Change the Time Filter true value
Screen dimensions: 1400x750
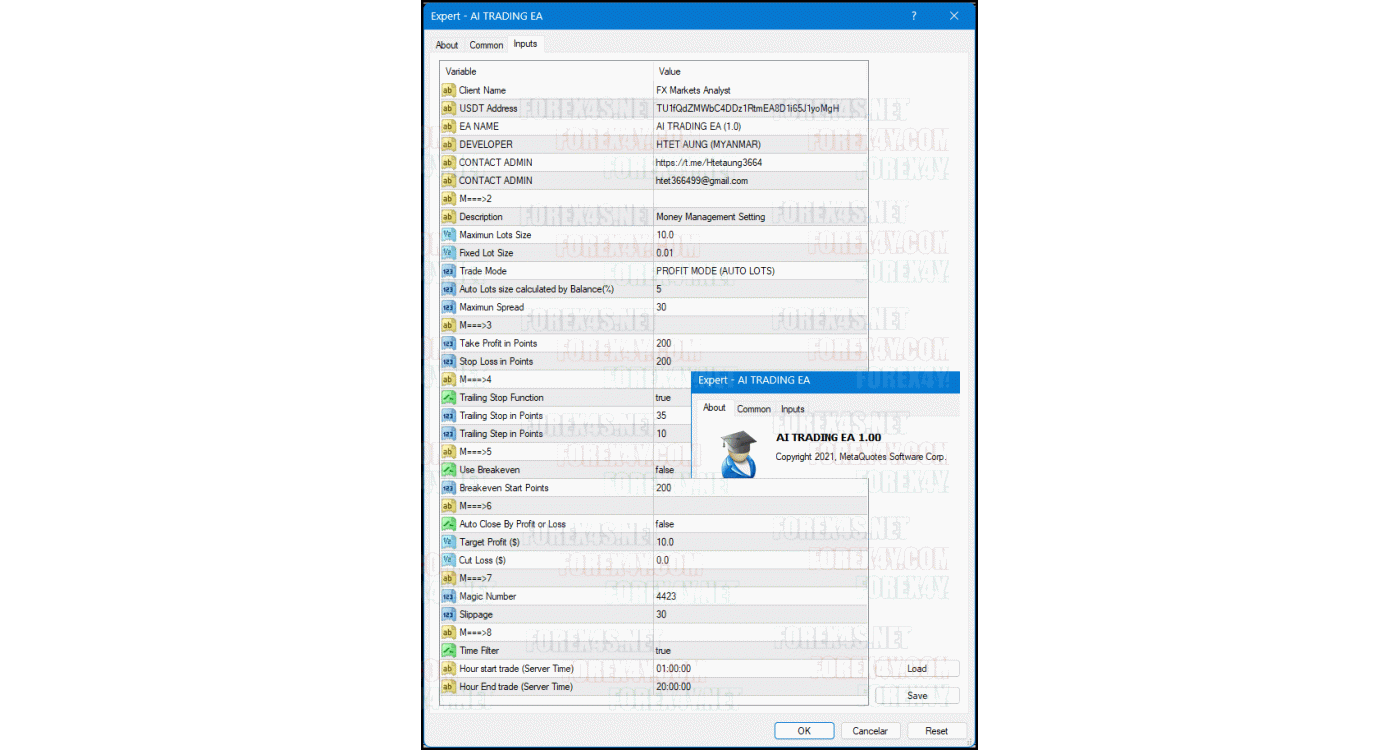tap(663, 651)
